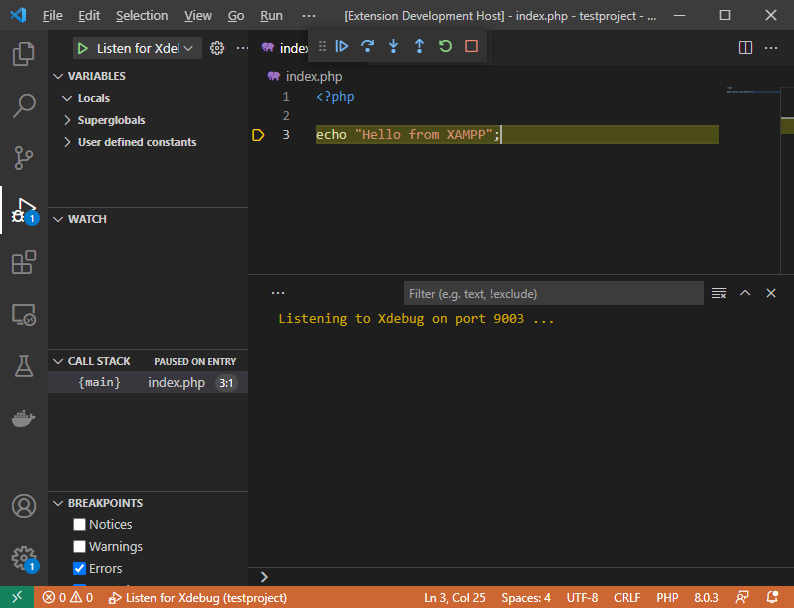Open the Run menu
Image resolution: width=794 pixels, height=608 pixels.
coord(271,16)
